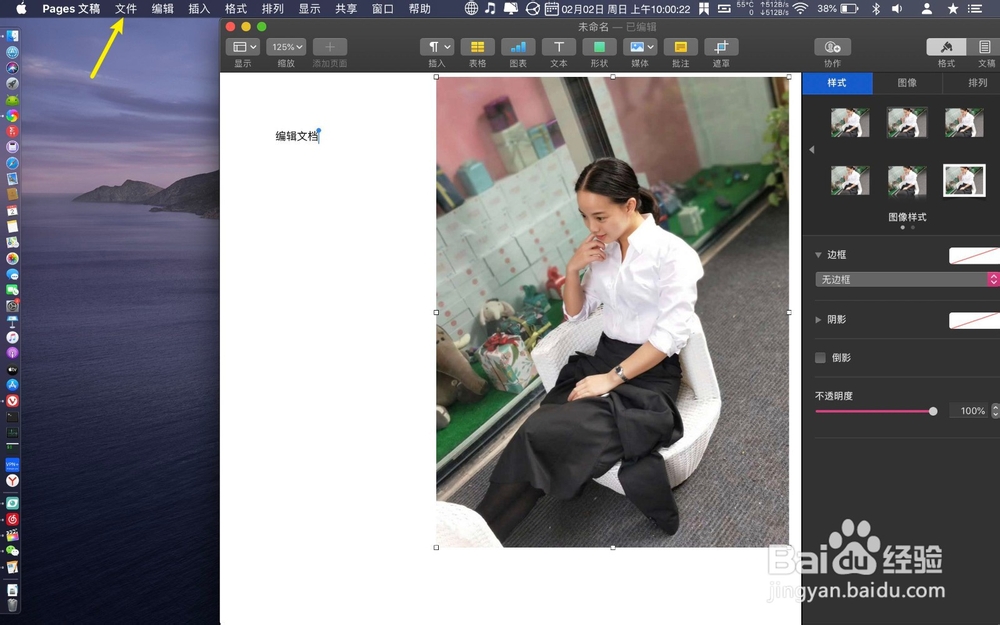Click the 形状 shapes icon
1000x625 pixels.
pos(599,46)
